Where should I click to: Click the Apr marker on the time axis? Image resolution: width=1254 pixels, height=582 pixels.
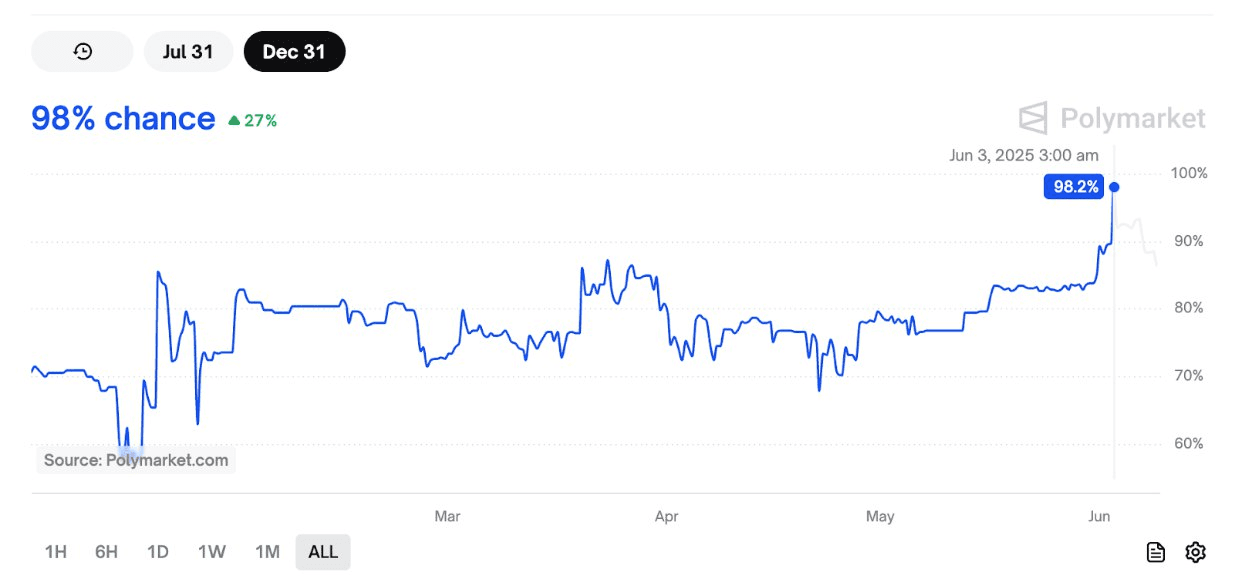point(666,517)
